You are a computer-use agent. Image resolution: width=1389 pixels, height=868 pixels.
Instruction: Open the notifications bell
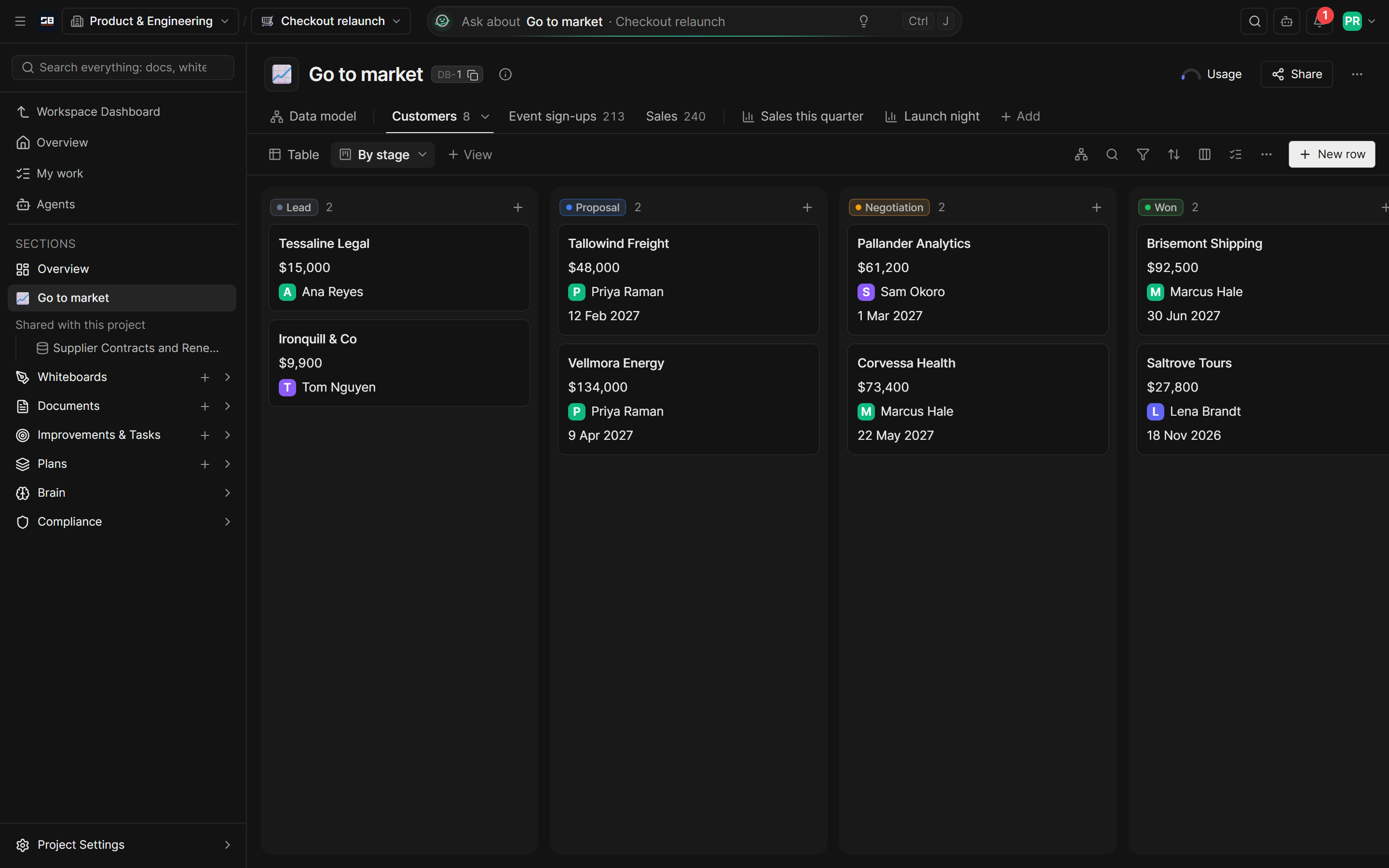pyautogui.click(x=1319, y=21)
